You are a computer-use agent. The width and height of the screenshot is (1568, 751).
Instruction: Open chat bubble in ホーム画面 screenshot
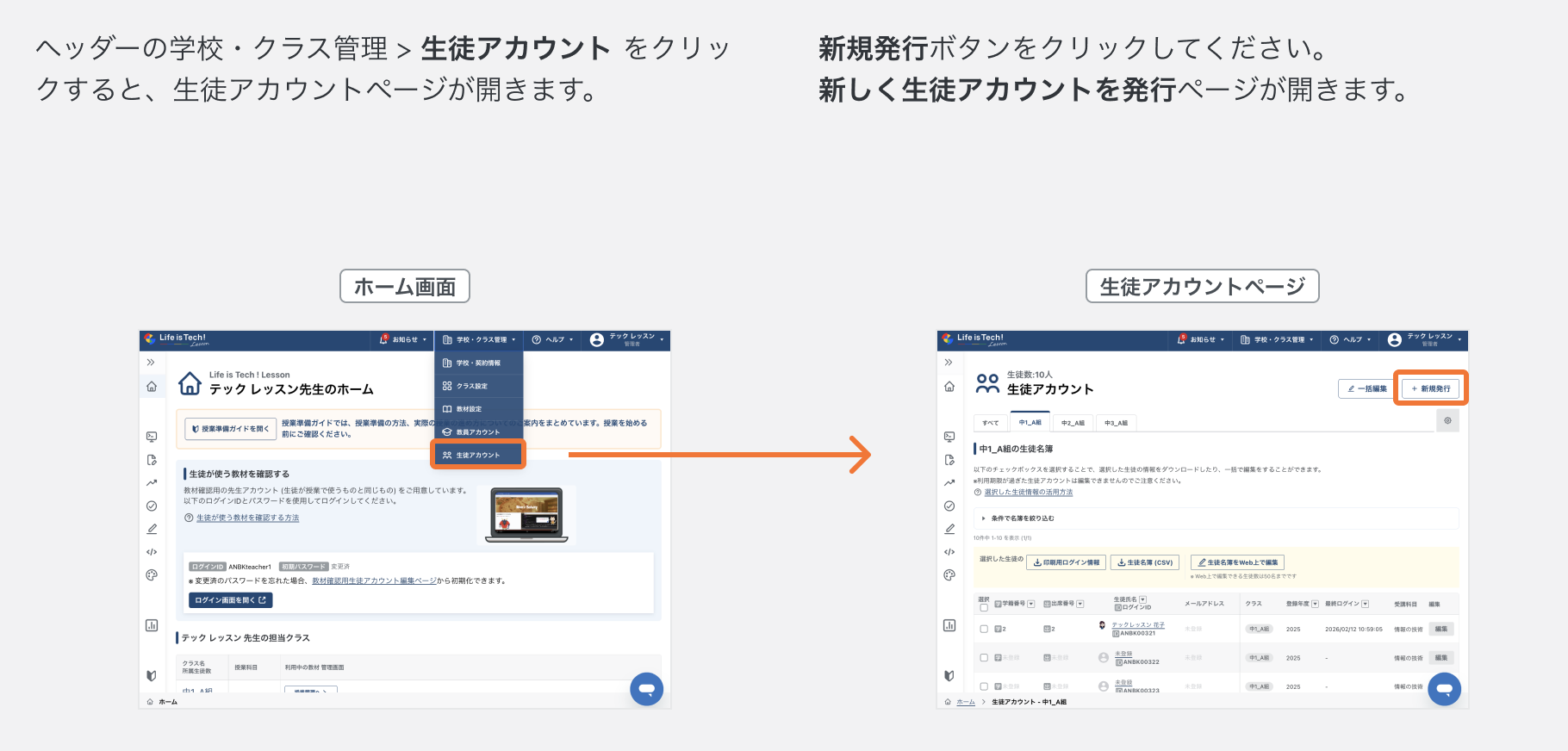click(646, 689)
